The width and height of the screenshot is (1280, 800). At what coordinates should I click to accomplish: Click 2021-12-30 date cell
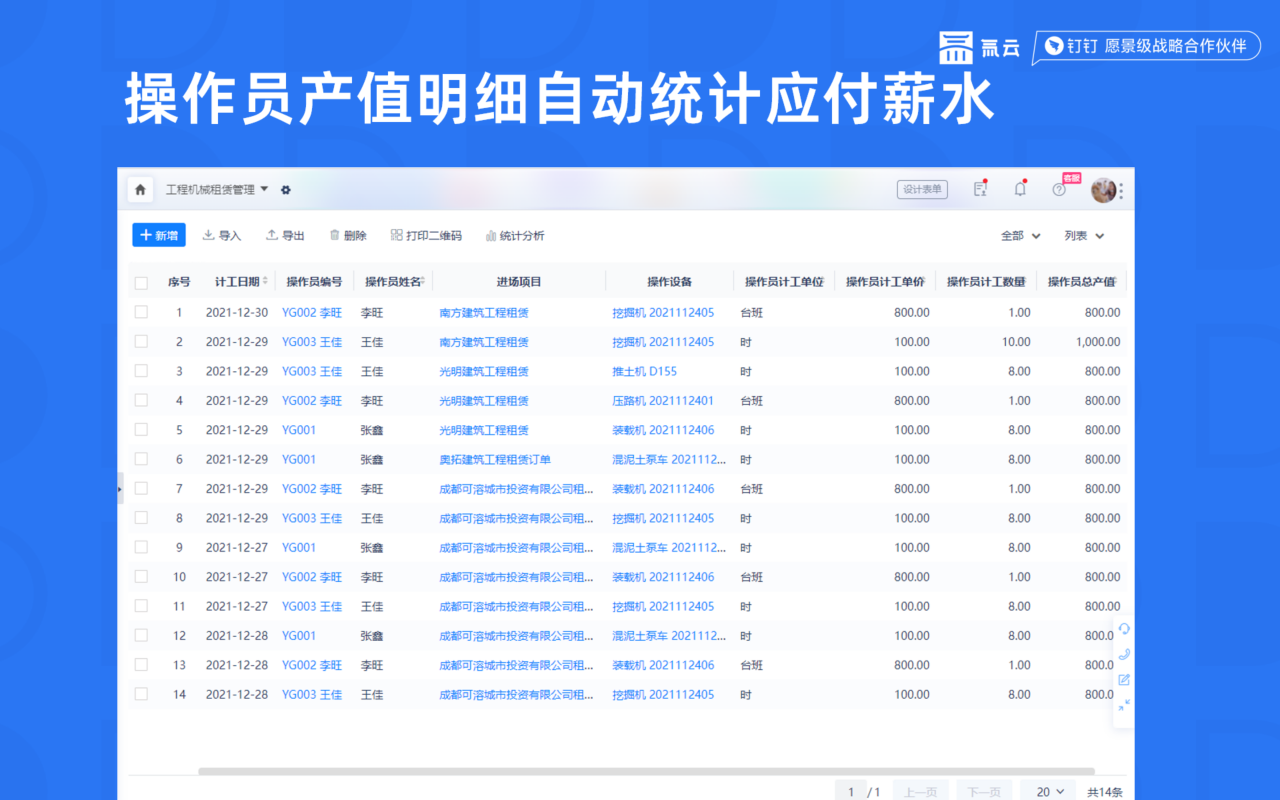click(237, 313)
